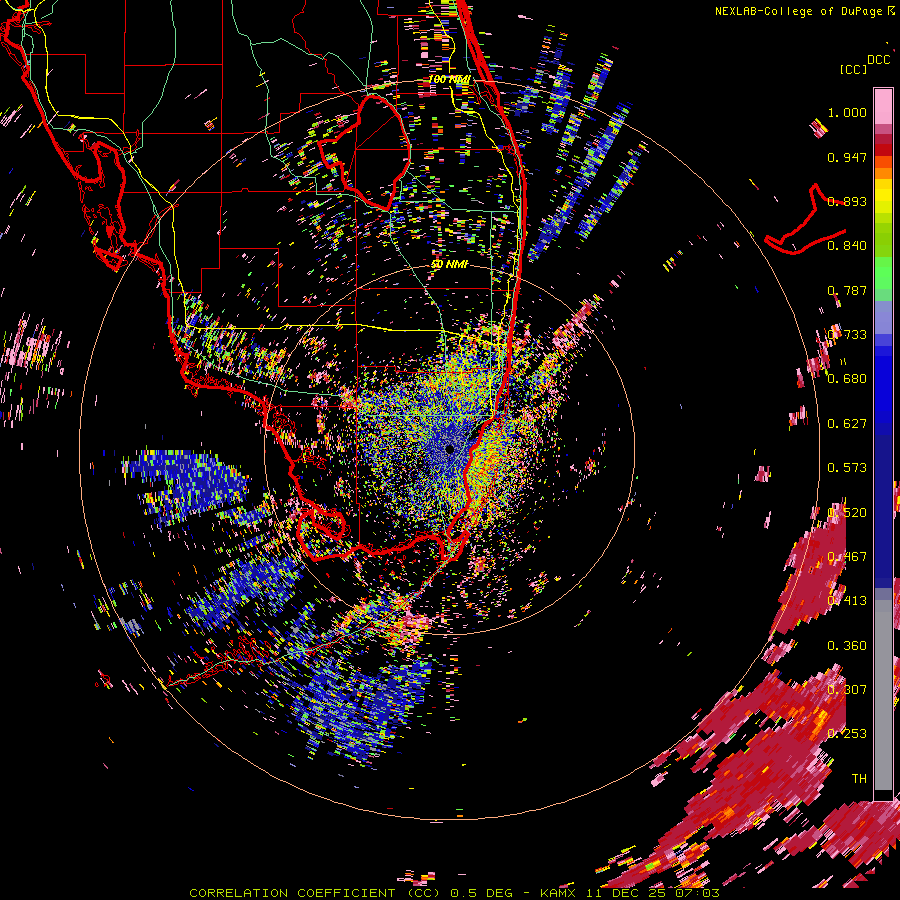Select the 0.733 scale value

coord(847,335)
